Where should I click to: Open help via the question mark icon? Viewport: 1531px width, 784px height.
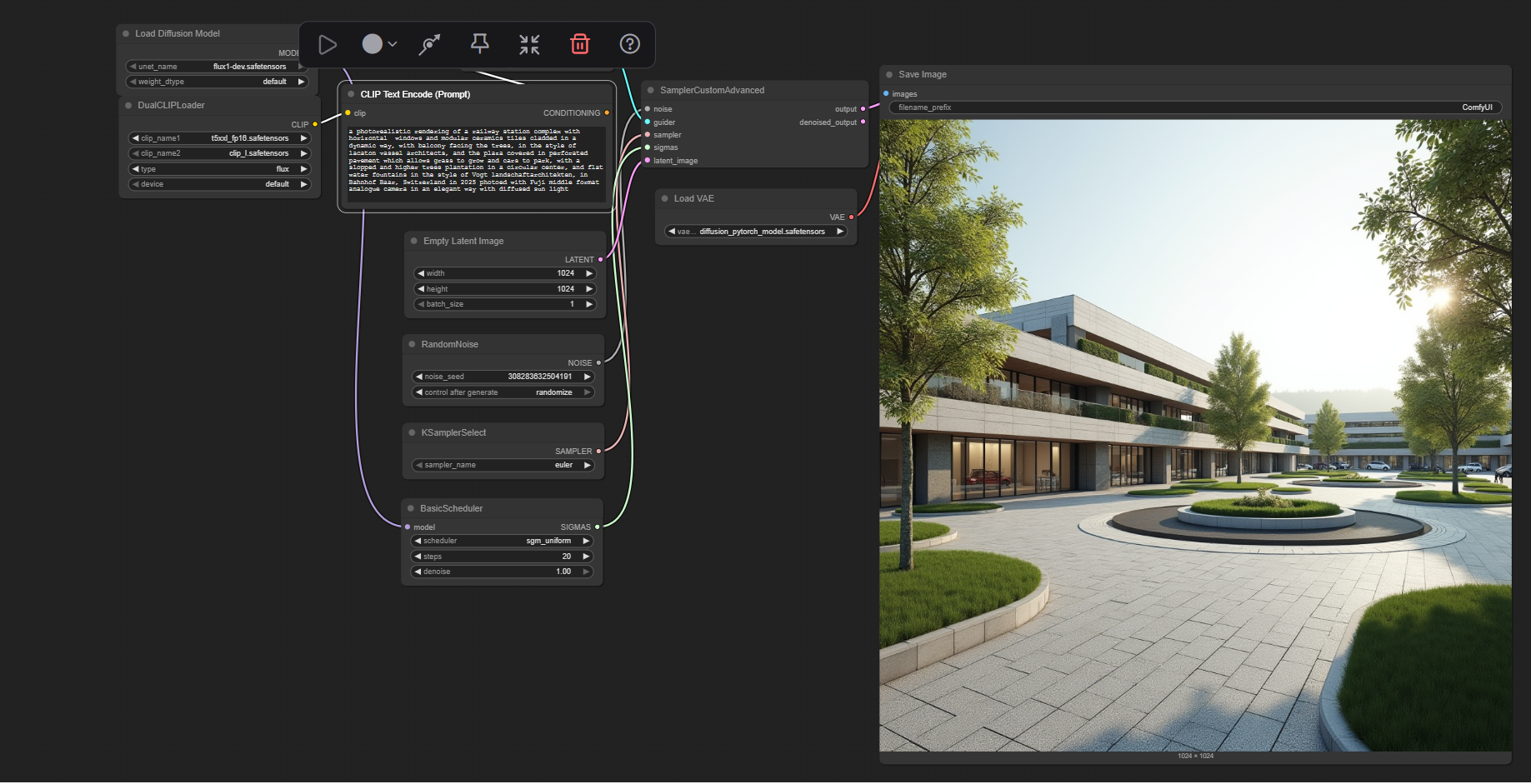click(630, 44)
